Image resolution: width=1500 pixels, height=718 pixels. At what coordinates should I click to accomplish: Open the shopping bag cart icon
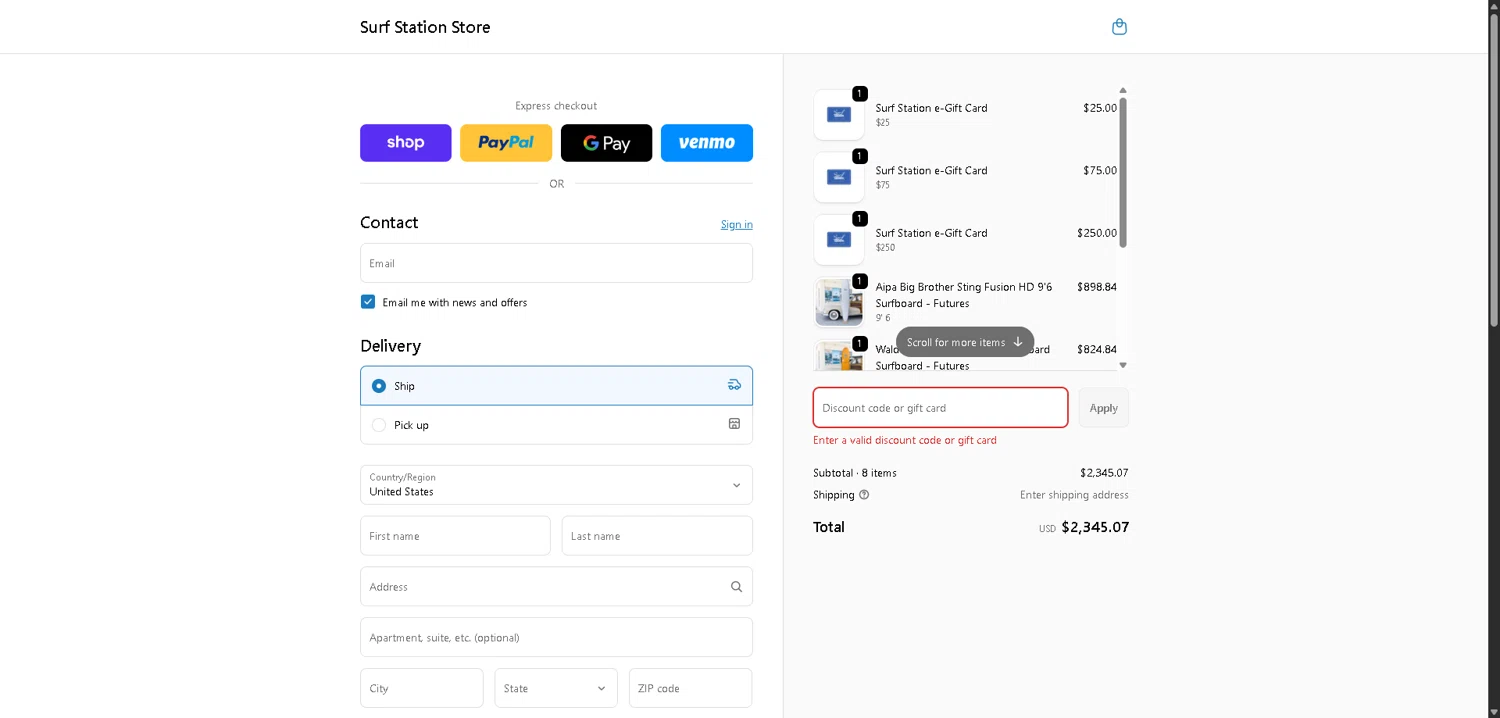pyautogui.click(x=1119, y=27)
